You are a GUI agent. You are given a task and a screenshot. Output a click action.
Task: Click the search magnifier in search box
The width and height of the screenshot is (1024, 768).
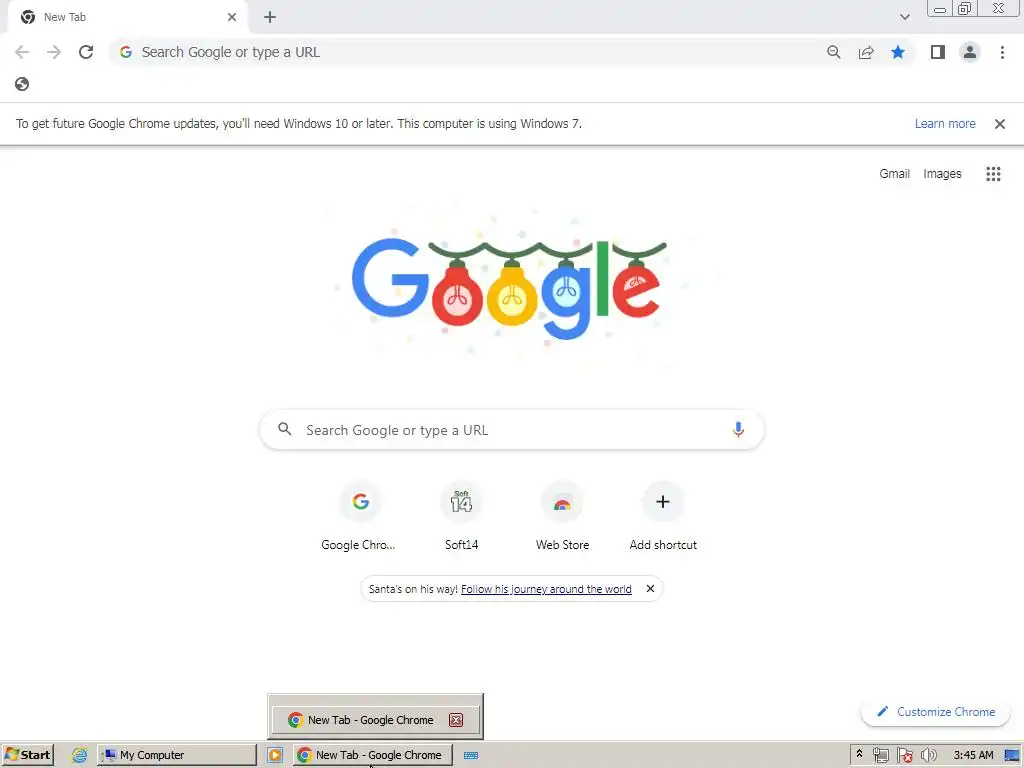285,430
